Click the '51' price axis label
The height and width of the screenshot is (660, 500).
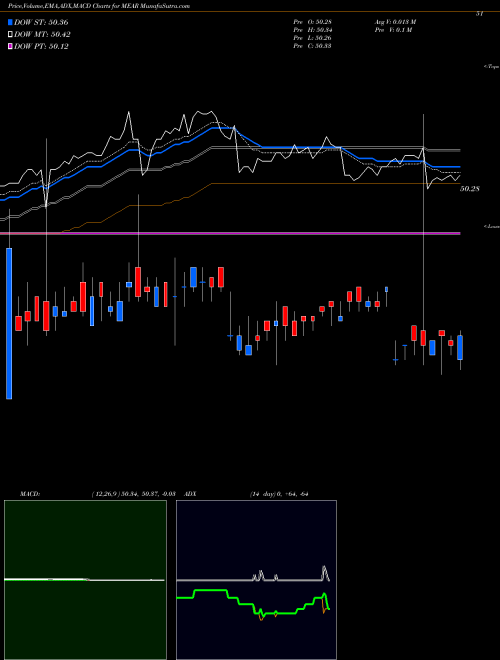479,14
